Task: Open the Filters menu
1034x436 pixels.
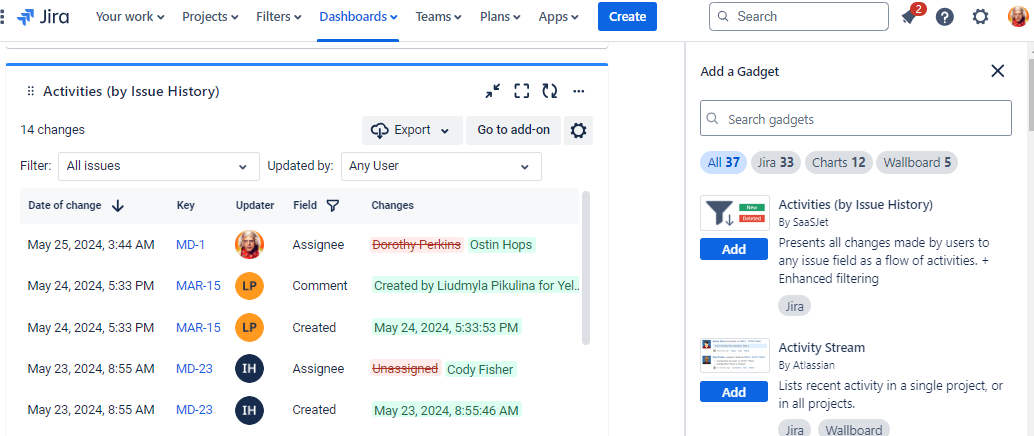Action: (x=279, y=17)
